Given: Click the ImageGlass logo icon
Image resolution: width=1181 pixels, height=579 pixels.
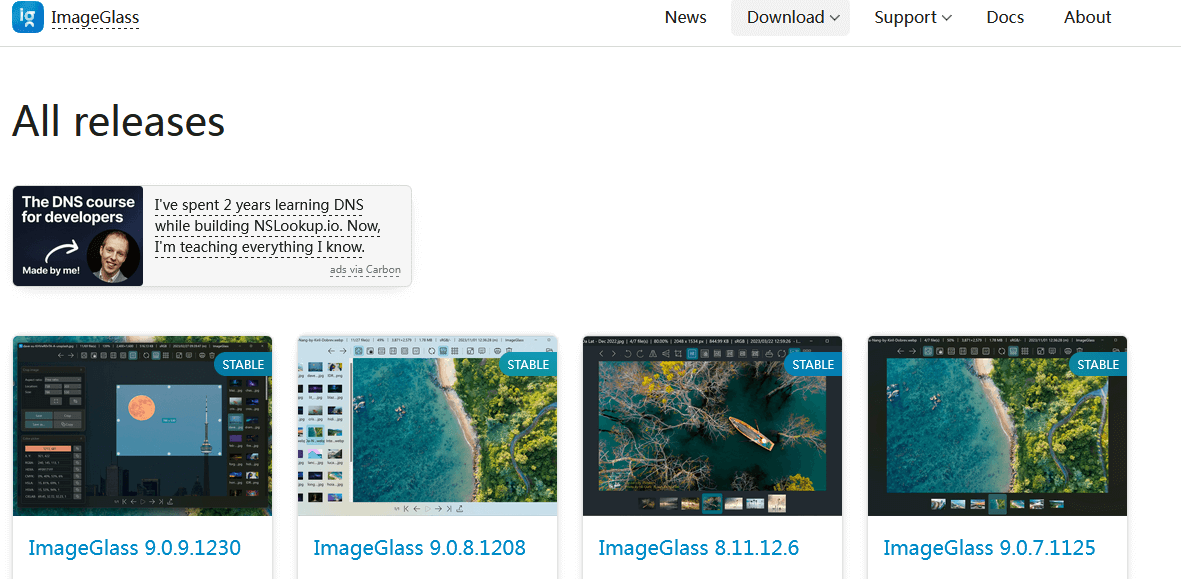Looking at the screenshot, I should (28, 17).
